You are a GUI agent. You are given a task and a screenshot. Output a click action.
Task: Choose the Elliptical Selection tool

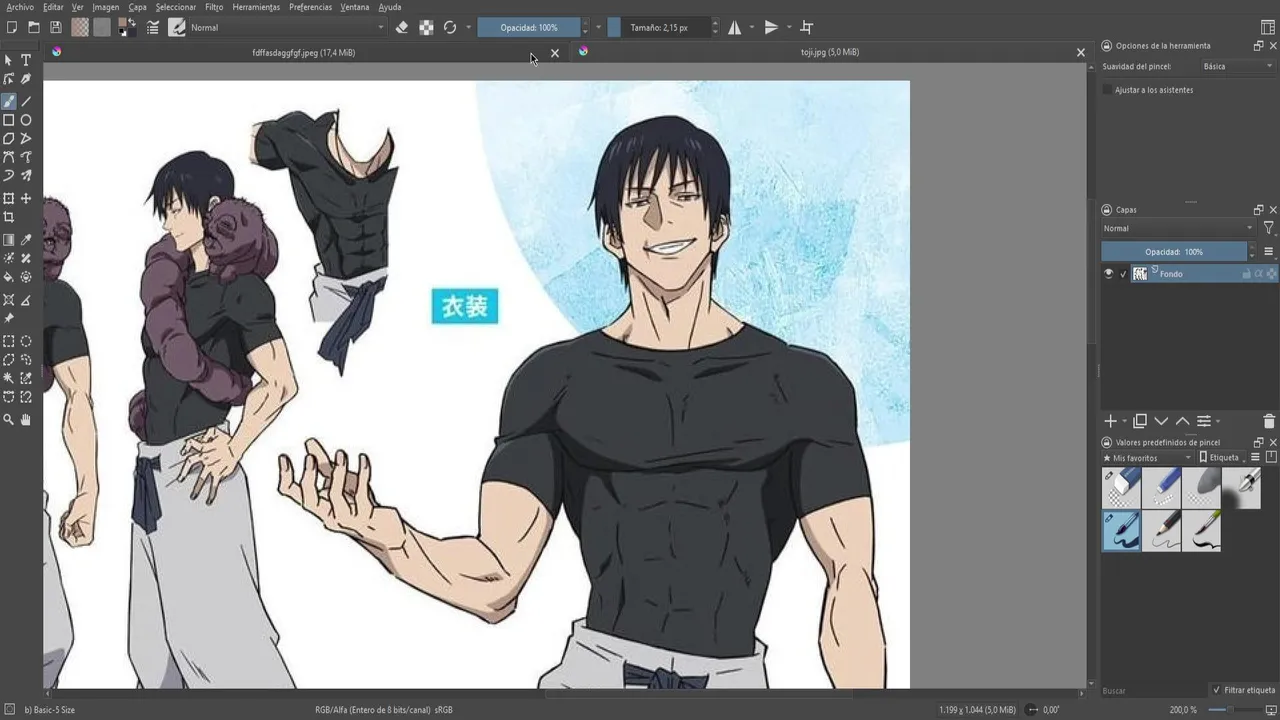pyautogui.click(x=26, y=341)
